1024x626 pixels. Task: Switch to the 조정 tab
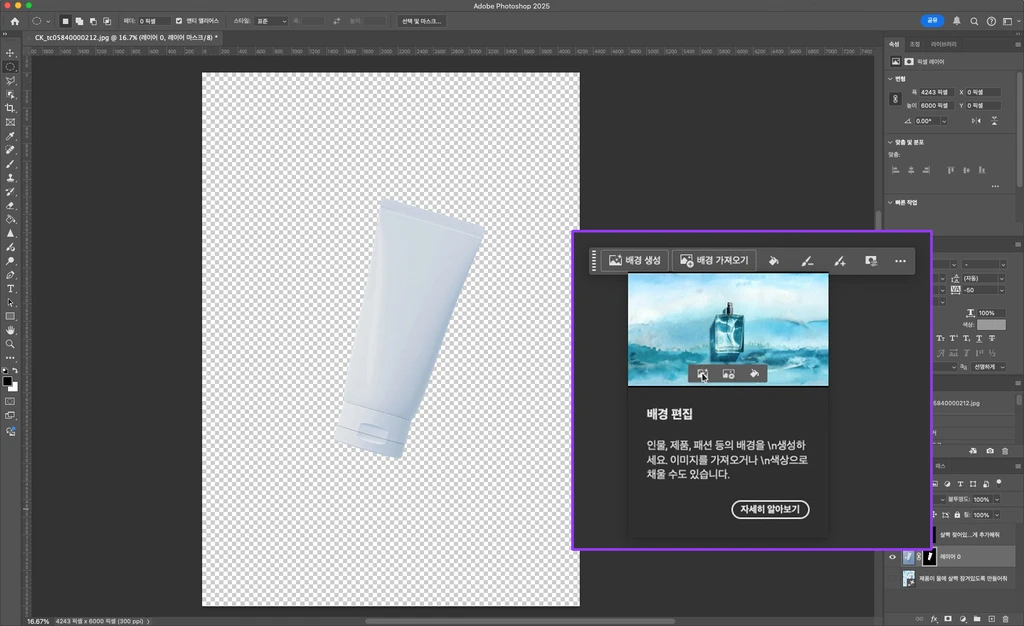(x=914, y=44)
